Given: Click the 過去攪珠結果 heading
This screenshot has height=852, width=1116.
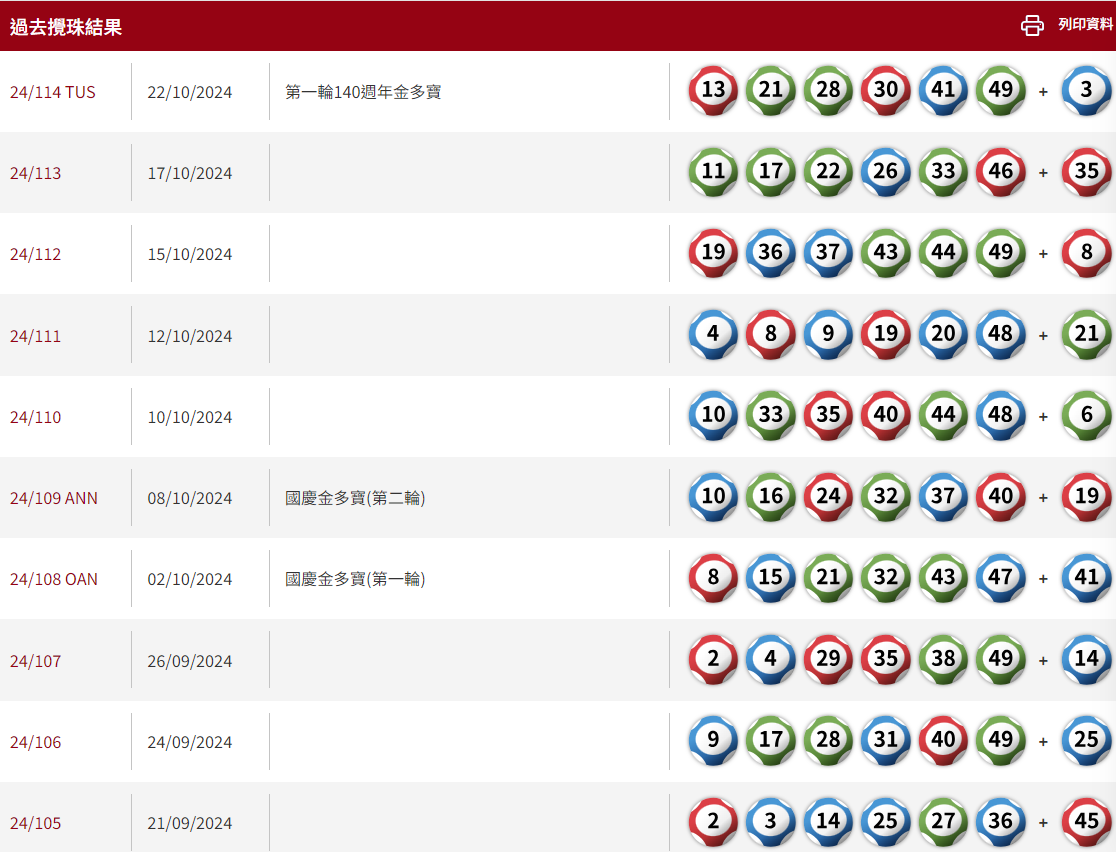Looking at the screenshot, I should [x=66, y=27].
